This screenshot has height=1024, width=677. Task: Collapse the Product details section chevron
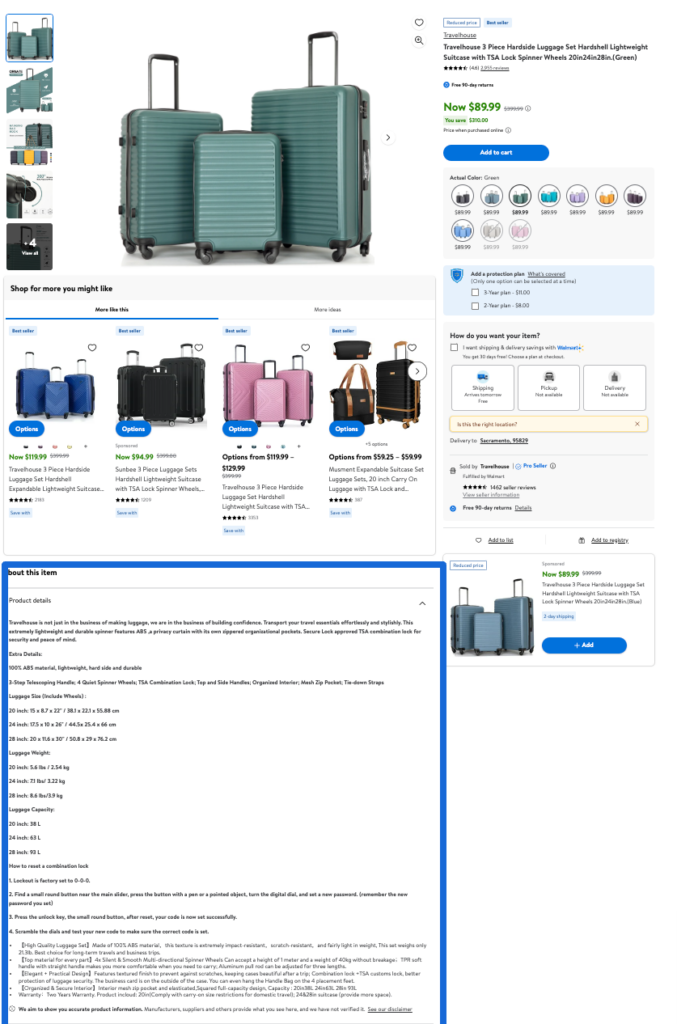(422, 603)
